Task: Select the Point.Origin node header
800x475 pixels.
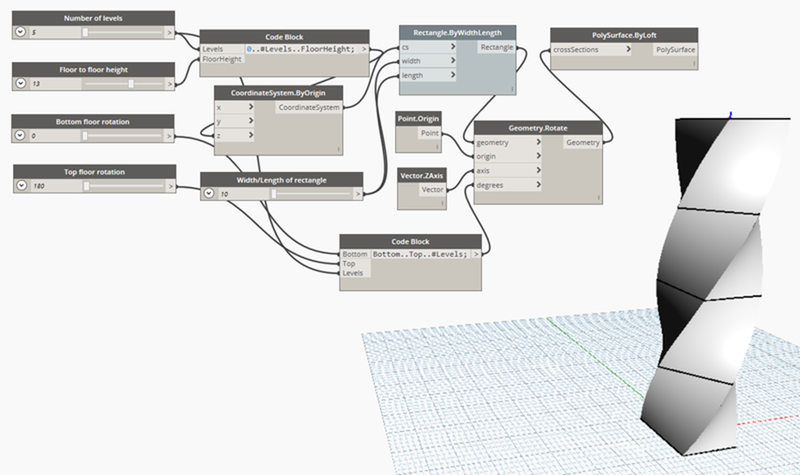Action: (x=418, y=118)
